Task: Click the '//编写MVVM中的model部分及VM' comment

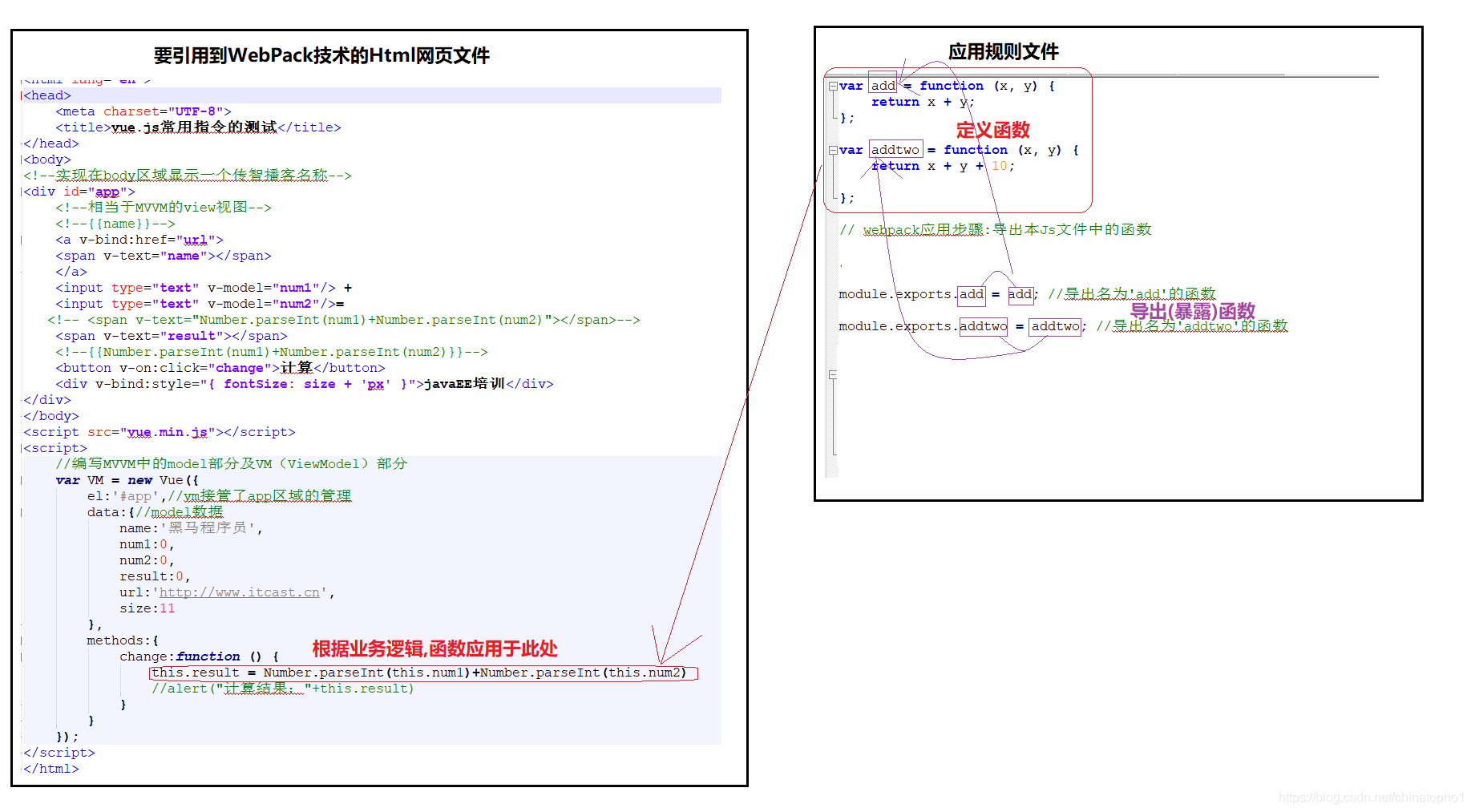Action: tap(232, 464)
